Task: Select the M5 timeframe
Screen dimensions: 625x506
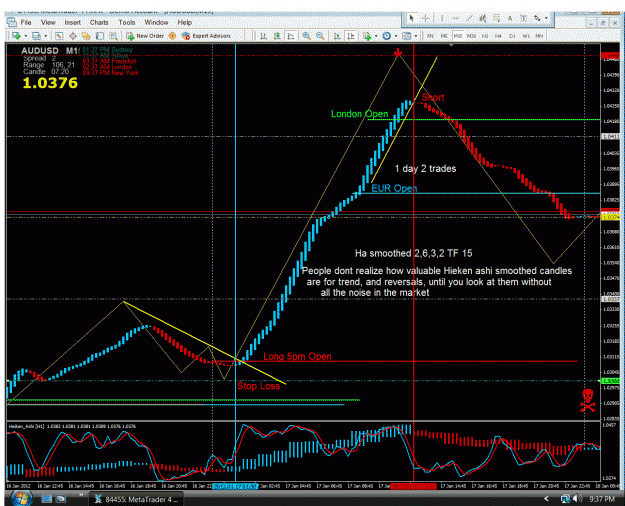Action: [444, 36]
